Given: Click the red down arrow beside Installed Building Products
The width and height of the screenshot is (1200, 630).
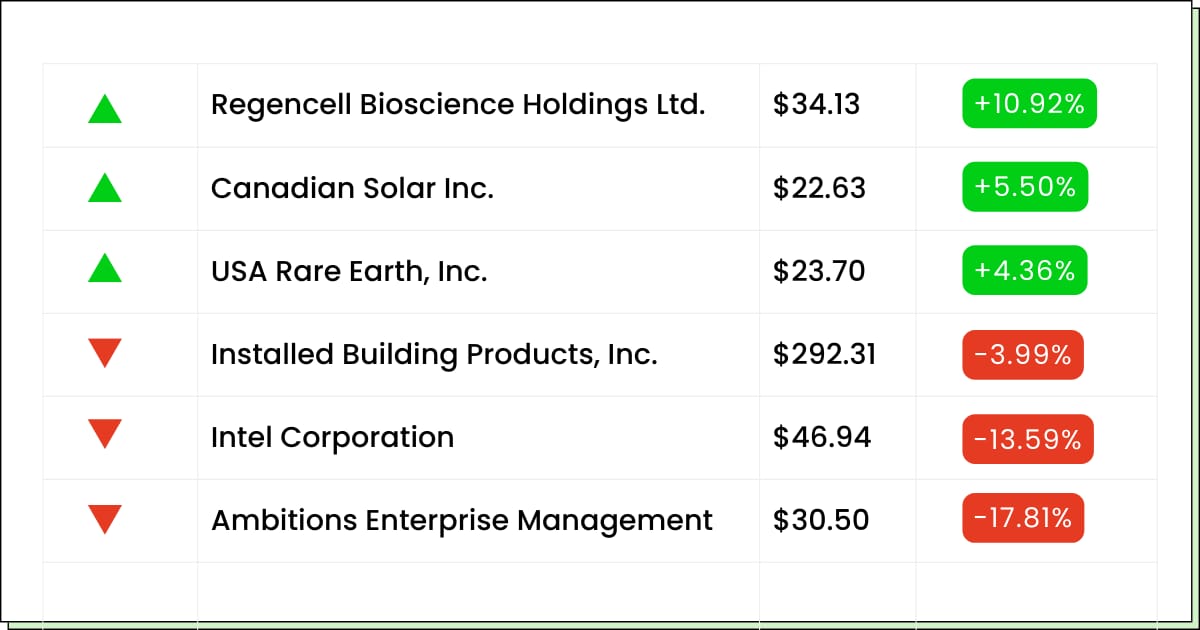Looking at the screenshot, I should 105,352.
